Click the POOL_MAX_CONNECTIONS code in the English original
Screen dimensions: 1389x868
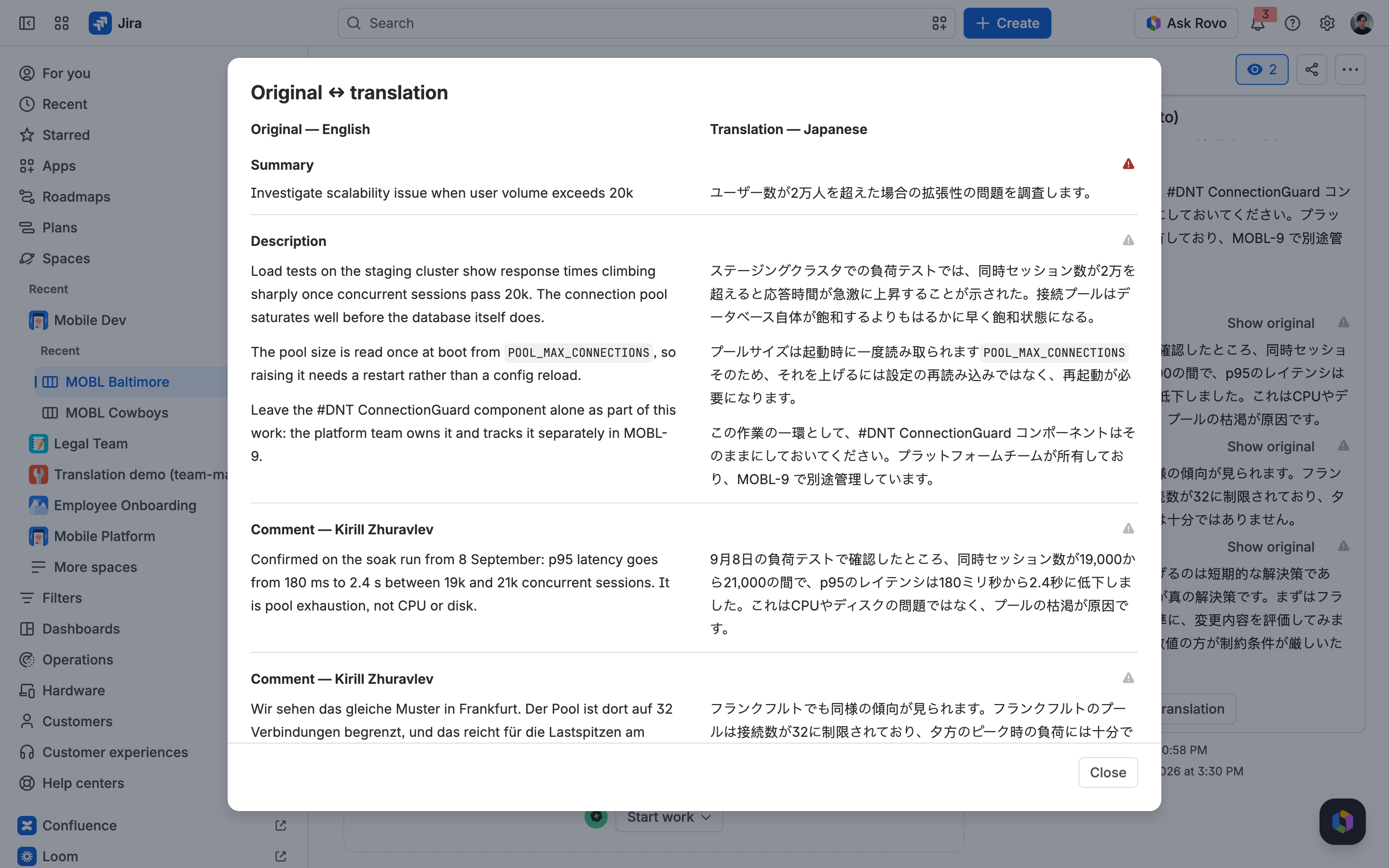[x=579, y=353]
